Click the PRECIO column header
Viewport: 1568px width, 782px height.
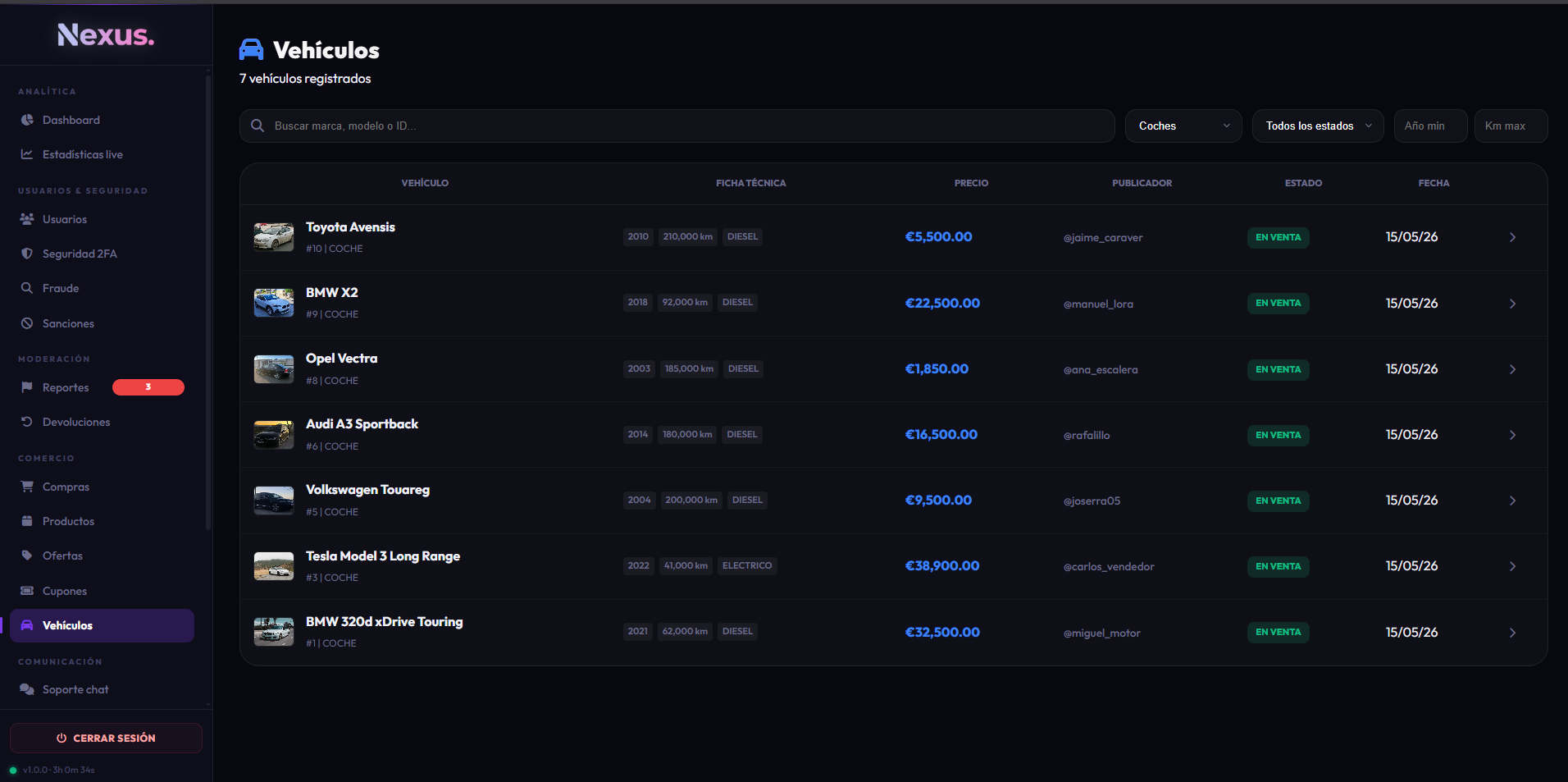tap(971, 183)
